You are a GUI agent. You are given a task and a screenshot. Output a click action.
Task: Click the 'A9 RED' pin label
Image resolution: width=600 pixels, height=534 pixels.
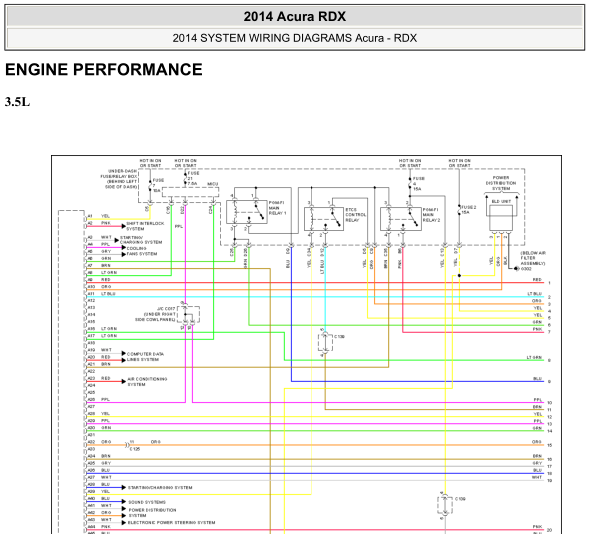coord(99,280)
